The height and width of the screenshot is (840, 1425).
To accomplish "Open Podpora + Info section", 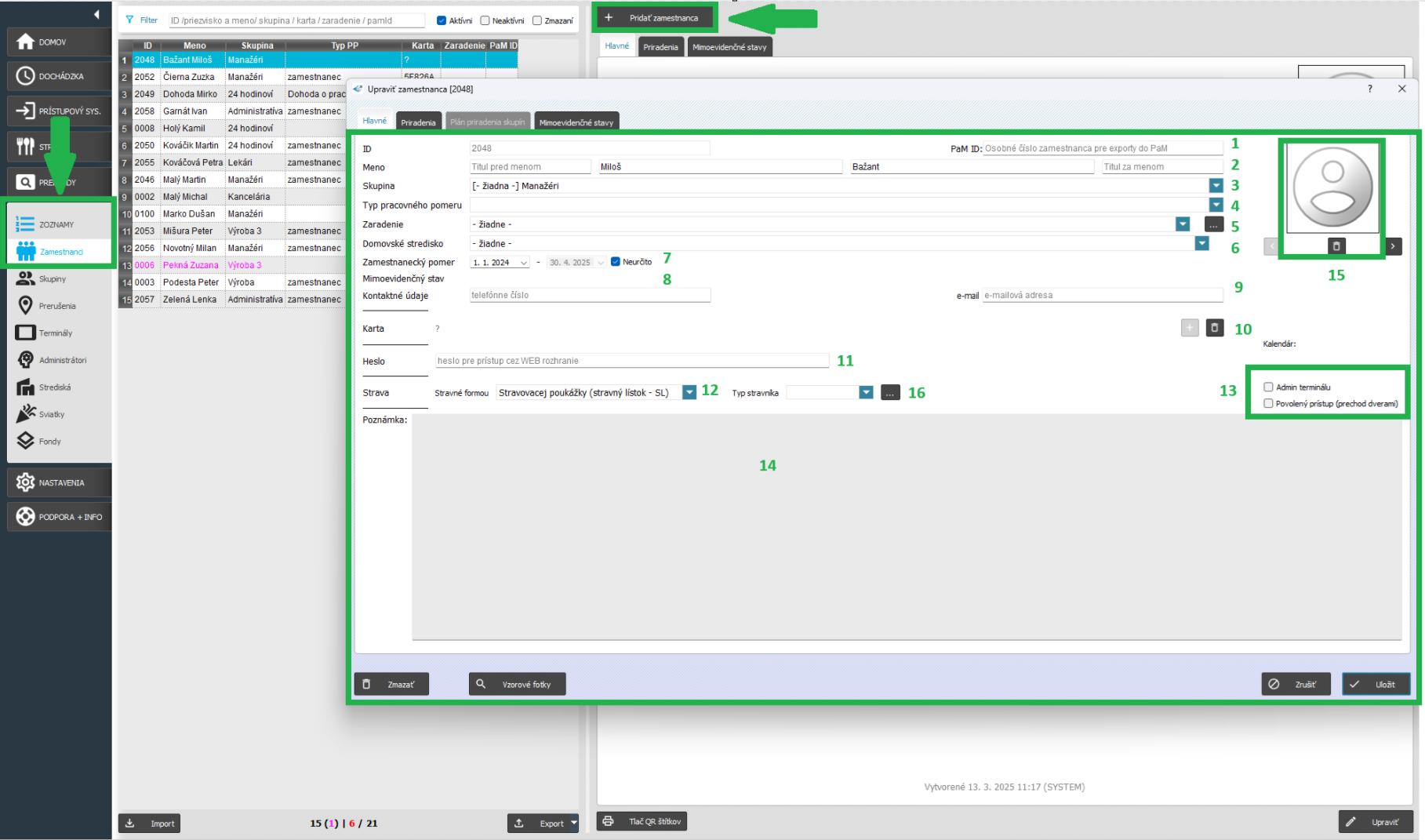I will click(59, 517).
